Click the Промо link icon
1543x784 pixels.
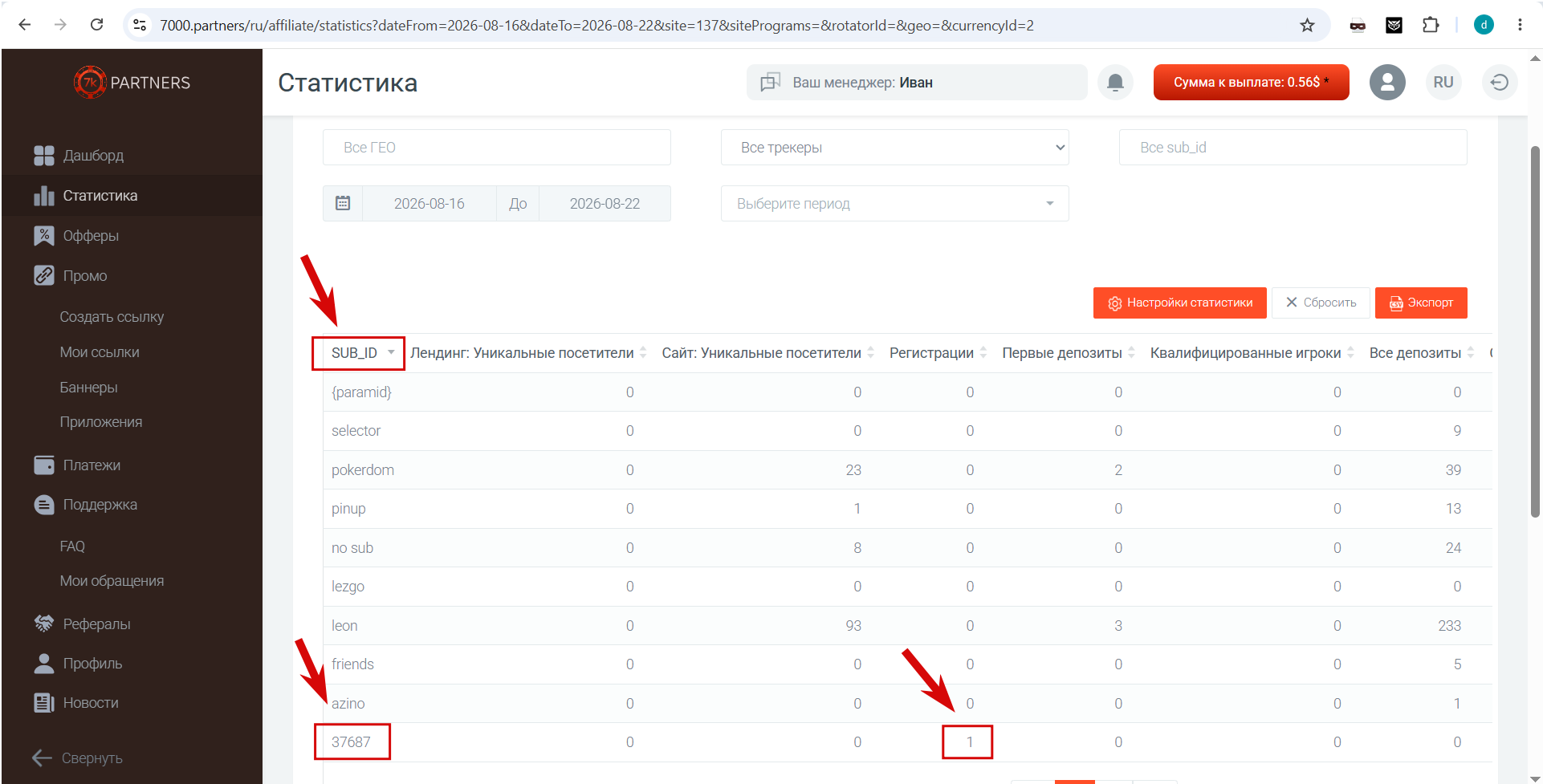(44, 275)
